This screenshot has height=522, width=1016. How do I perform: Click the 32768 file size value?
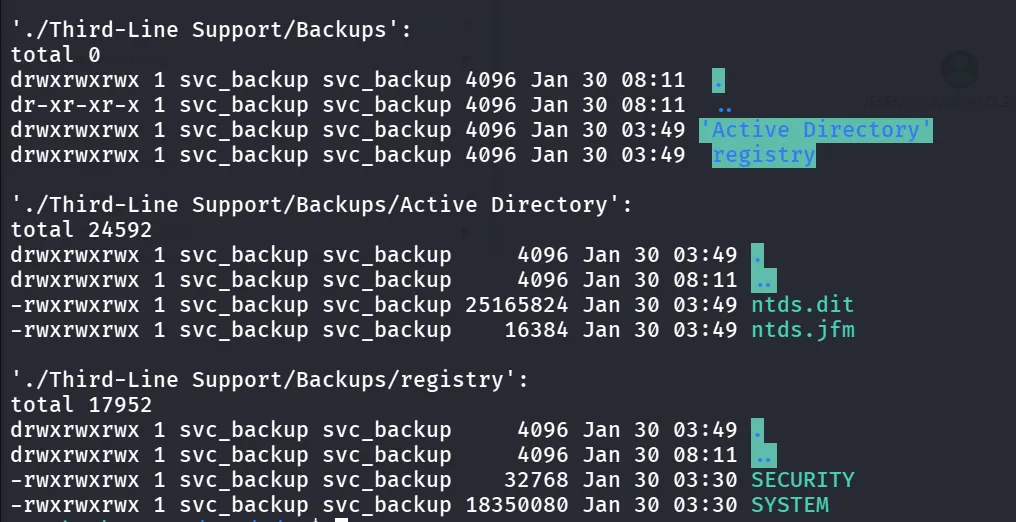pos(536,480)
